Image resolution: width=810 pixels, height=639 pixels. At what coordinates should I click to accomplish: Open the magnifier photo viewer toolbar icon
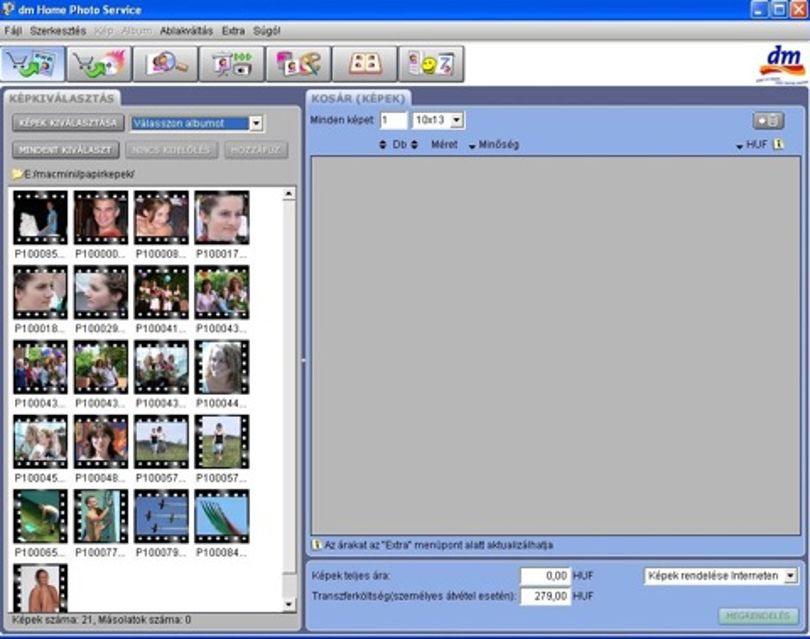click(165, 64)
